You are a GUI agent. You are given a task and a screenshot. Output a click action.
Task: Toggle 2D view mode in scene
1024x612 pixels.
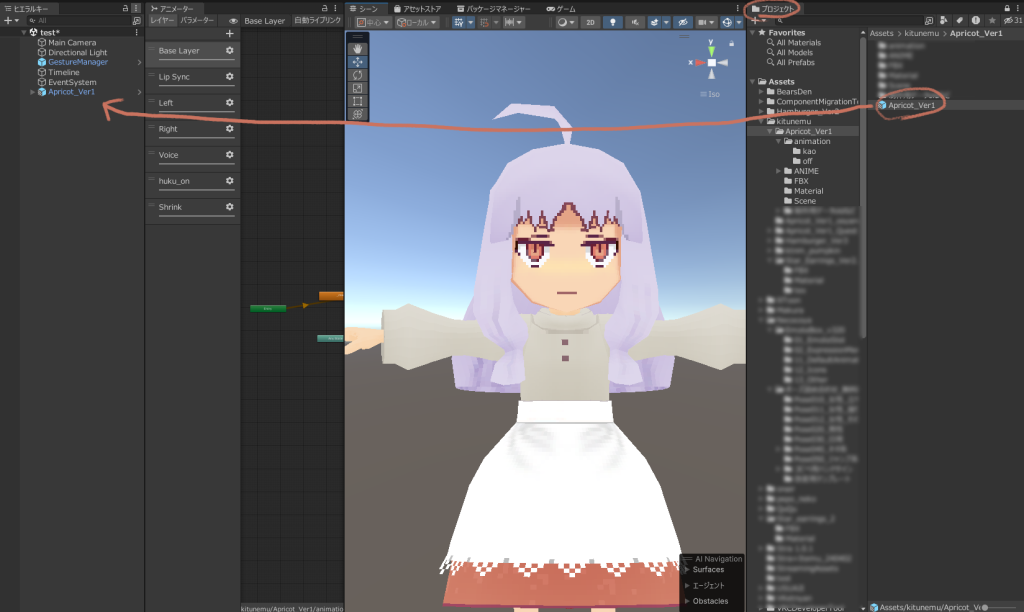pyautogui.click(x=591, y=21)
